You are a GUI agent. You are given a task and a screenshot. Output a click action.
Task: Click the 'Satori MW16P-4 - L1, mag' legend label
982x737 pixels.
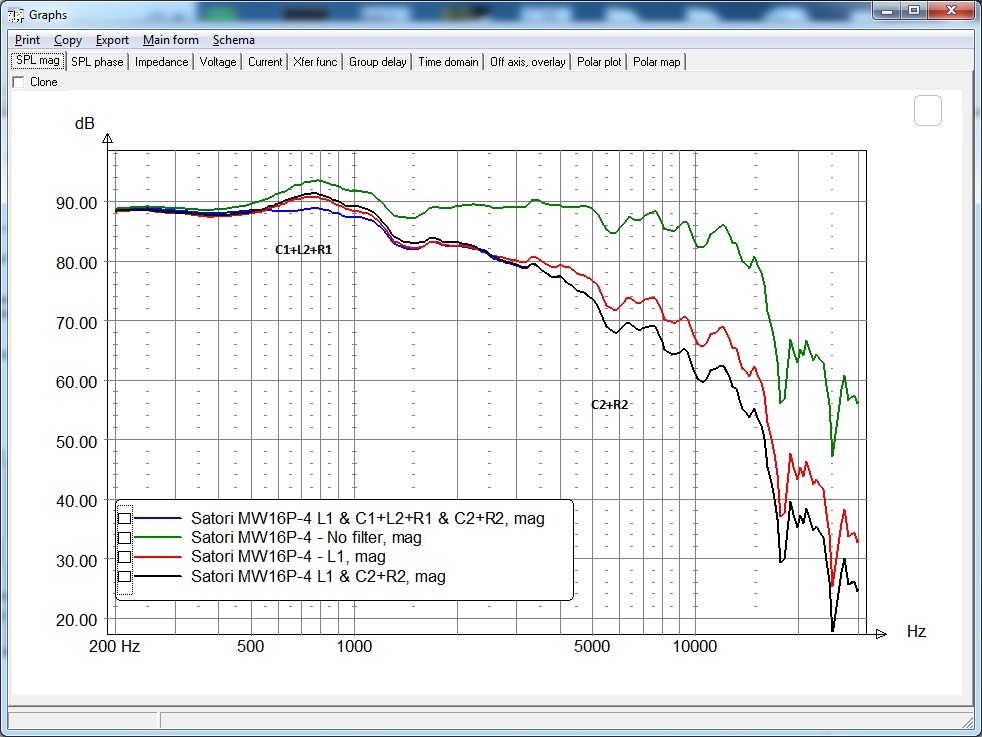click(x=288, y=557)
